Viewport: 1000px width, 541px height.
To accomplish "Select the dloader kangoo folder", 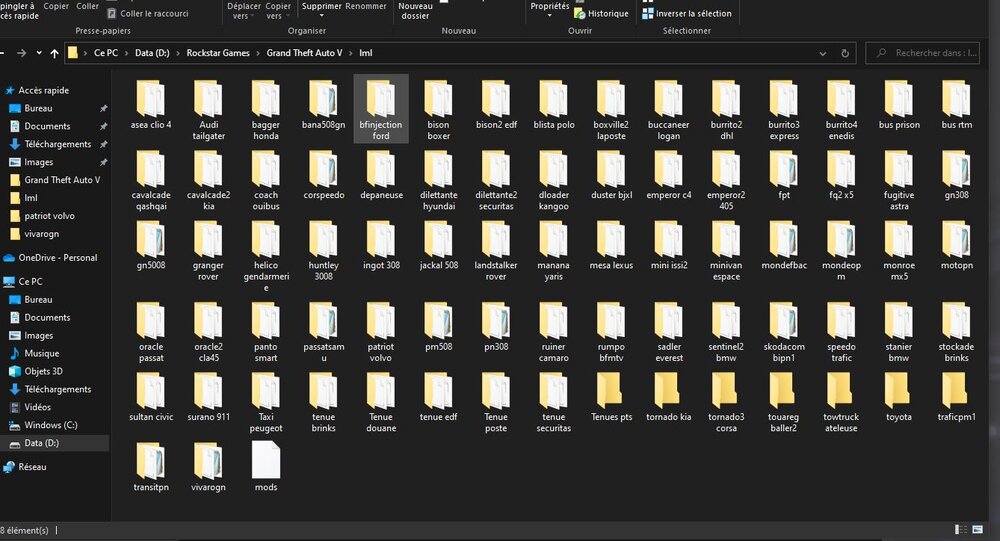I will pyautogui.click(x=554, y=180).
